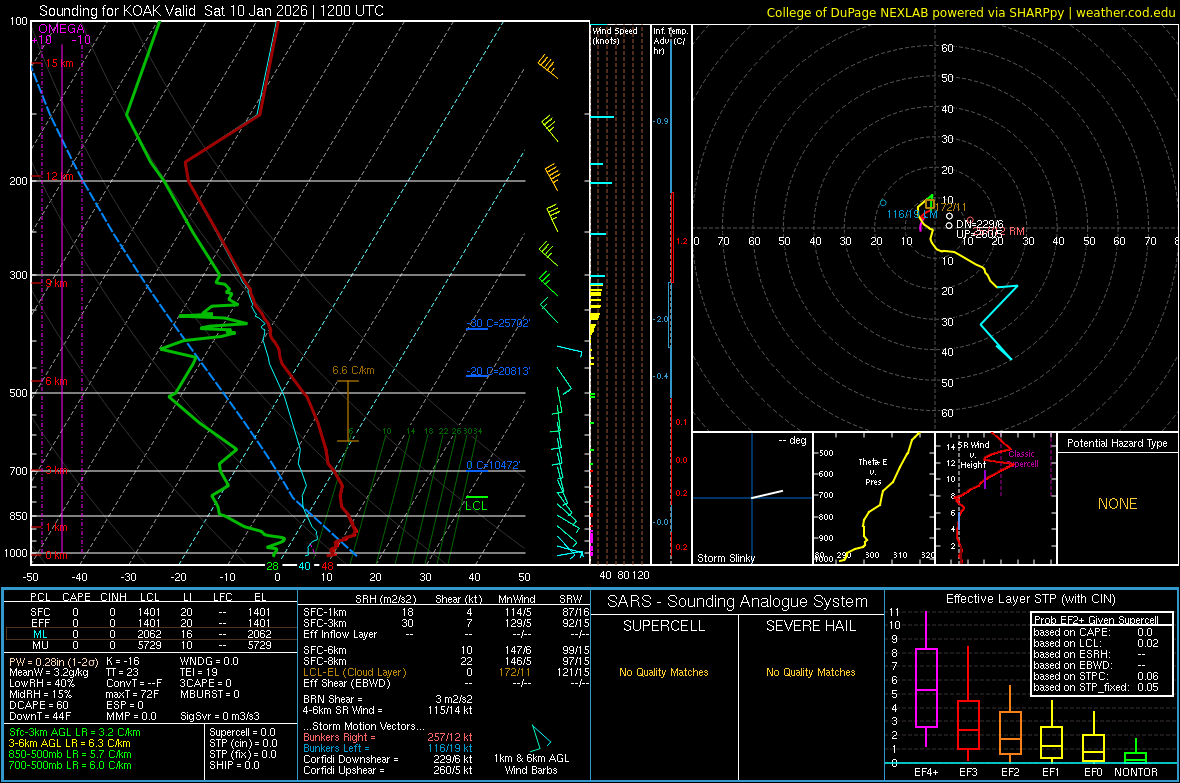Click the Theta-E v. Pres inset title
Image resolution: width=1180 pixels, height=783 pixels.
873,472
